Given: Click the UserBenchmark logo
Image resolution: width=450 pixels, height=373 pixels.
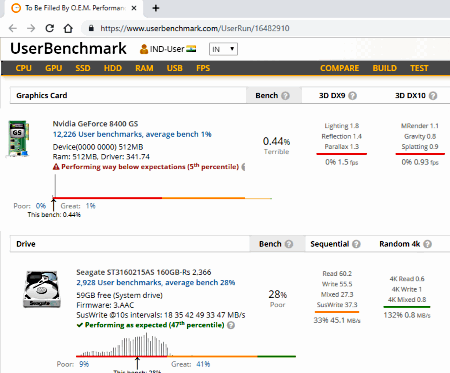Looking at the screenshot, I should point(68,49).
